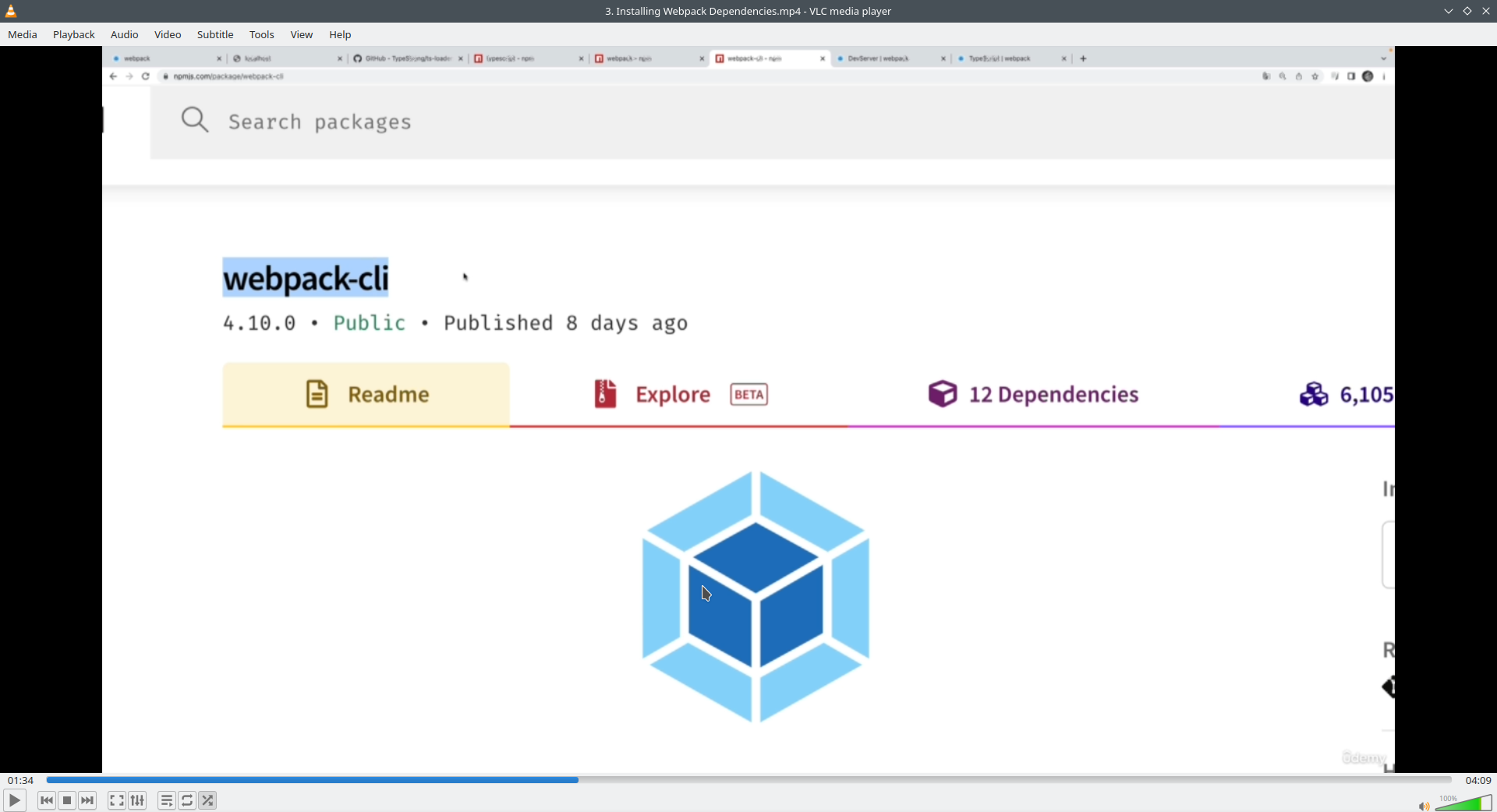Image resolution: width=1497 pixels, height=812 pixels.
Task: Open the Tools menu
Action: click(262, 34)
